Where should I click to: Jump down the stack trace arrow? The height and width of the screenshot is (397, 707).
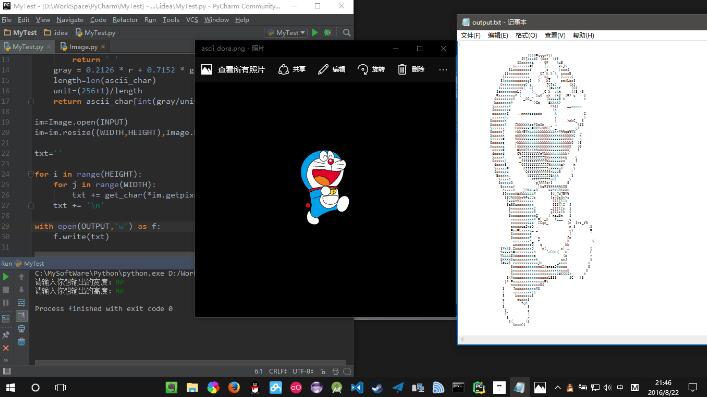21,290
